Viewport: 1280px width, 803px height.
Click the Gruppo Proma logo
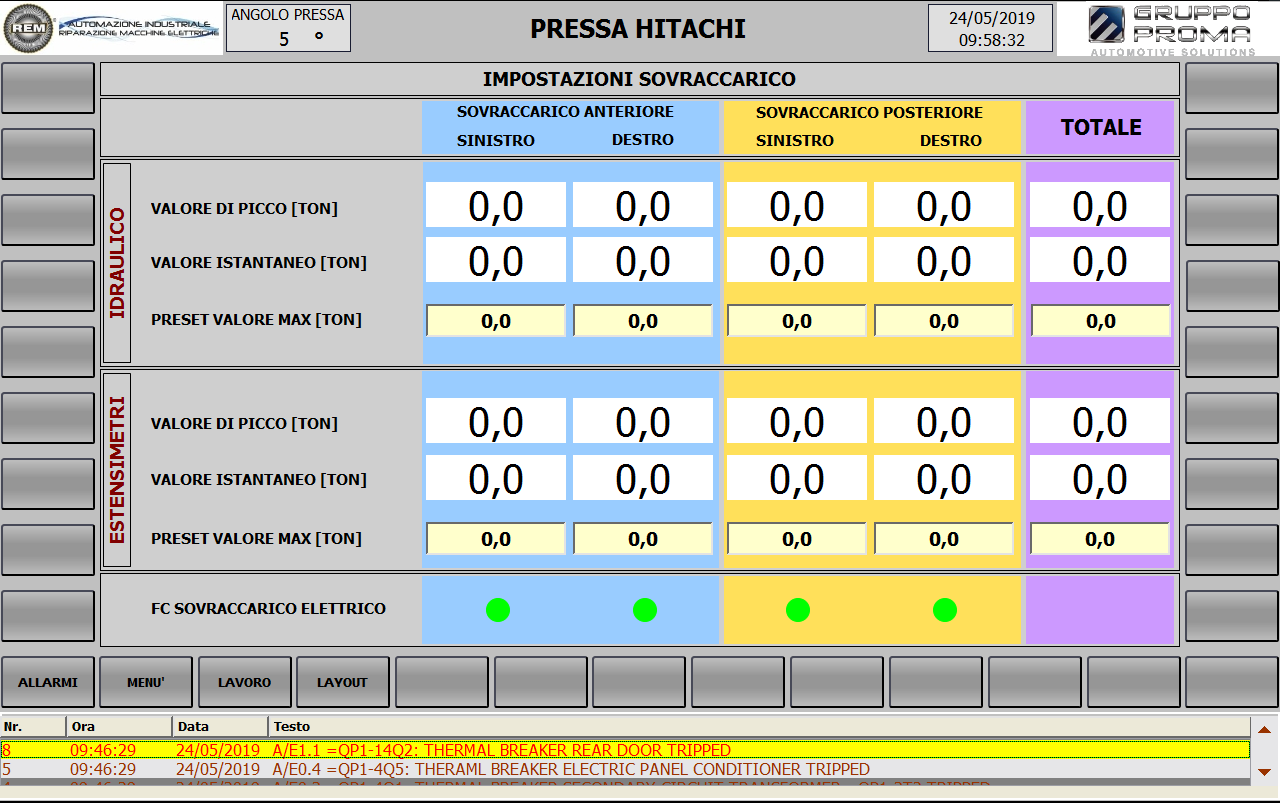pos(1169,29)
